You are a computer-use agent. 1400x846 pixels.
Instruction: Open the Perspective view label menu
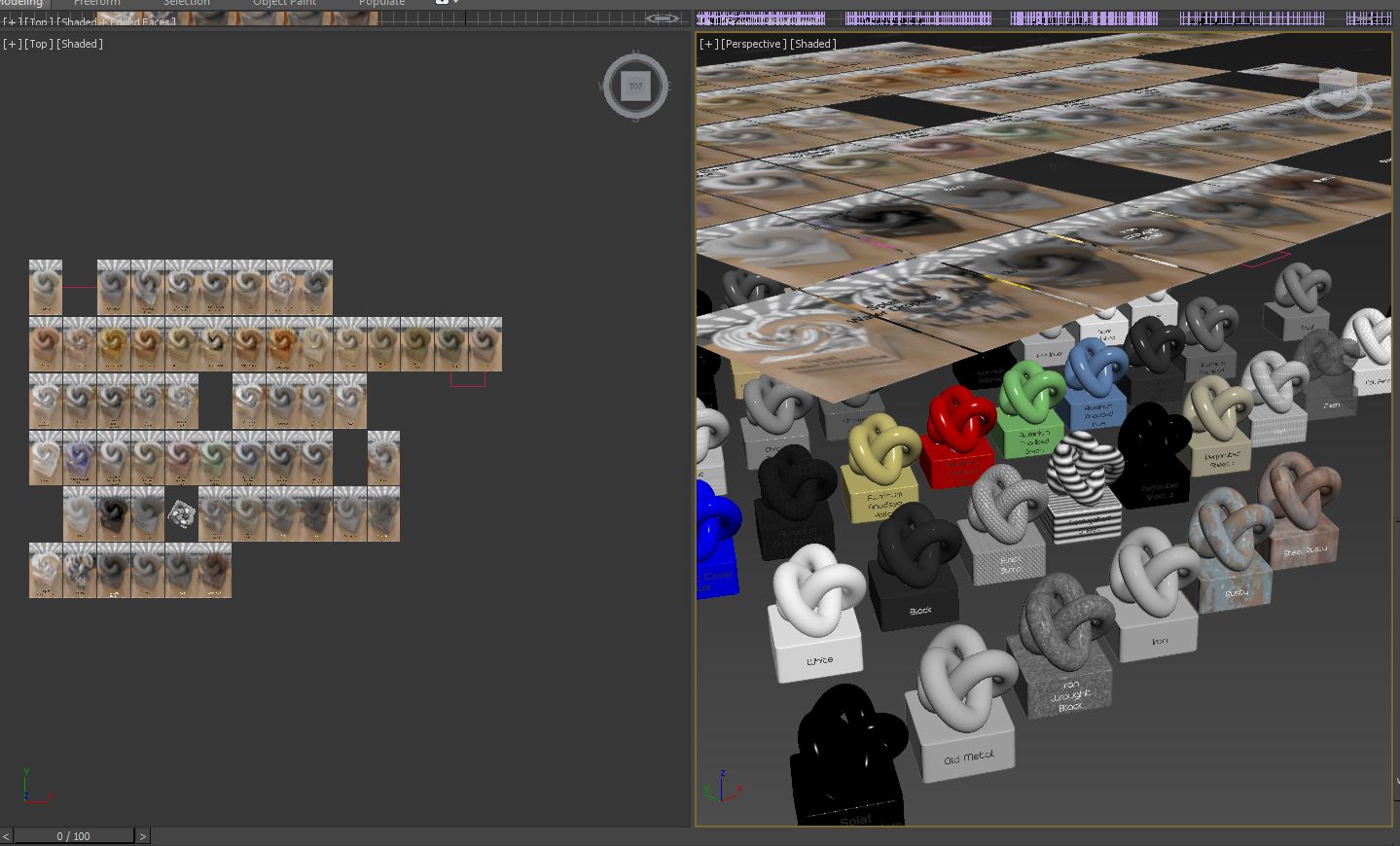pyautogui.click(x=753, y=44)
